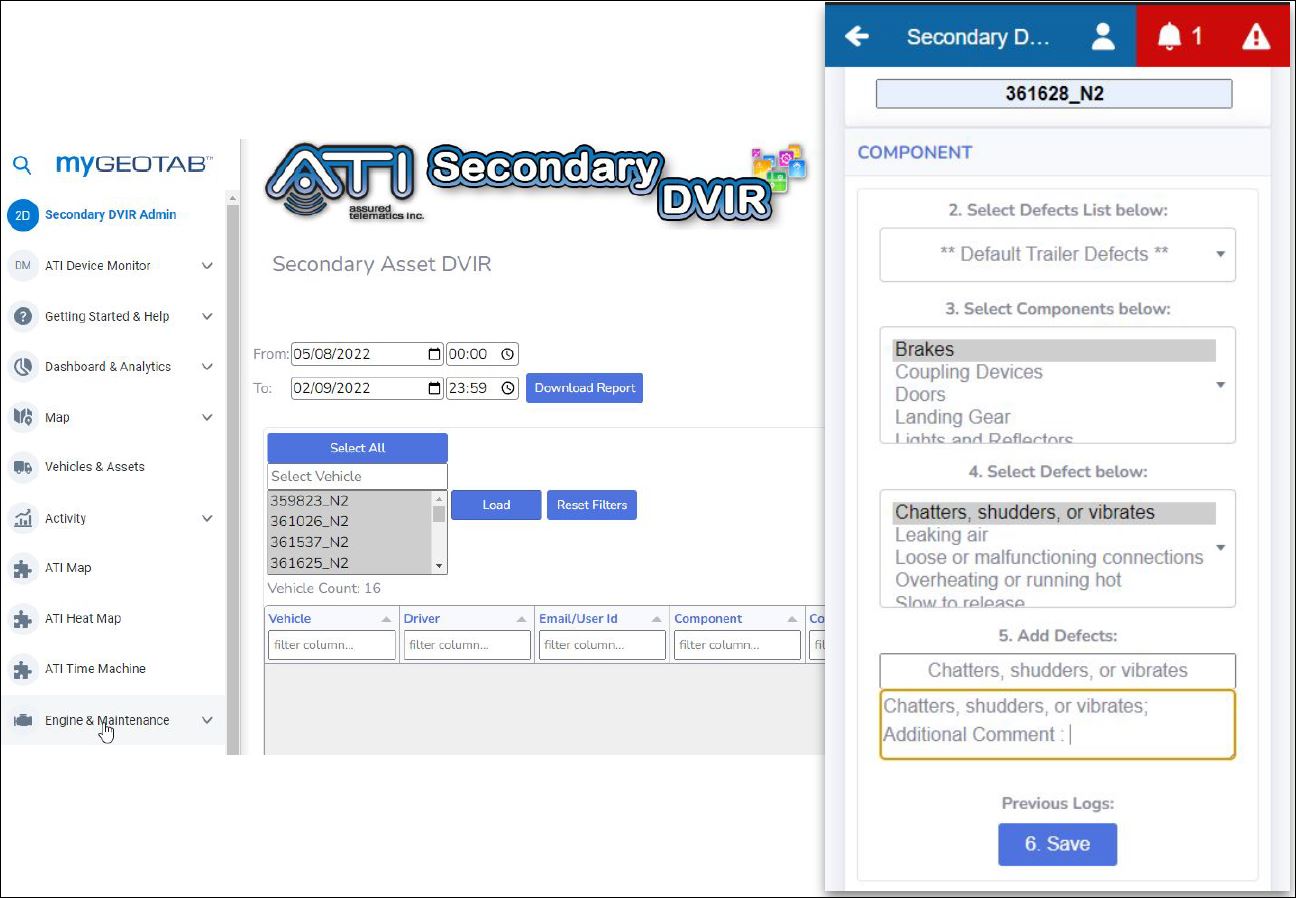Screen dimensions: 1296x898
Task: Open ATI Time Machine menu item
Action: pos(95,669)
